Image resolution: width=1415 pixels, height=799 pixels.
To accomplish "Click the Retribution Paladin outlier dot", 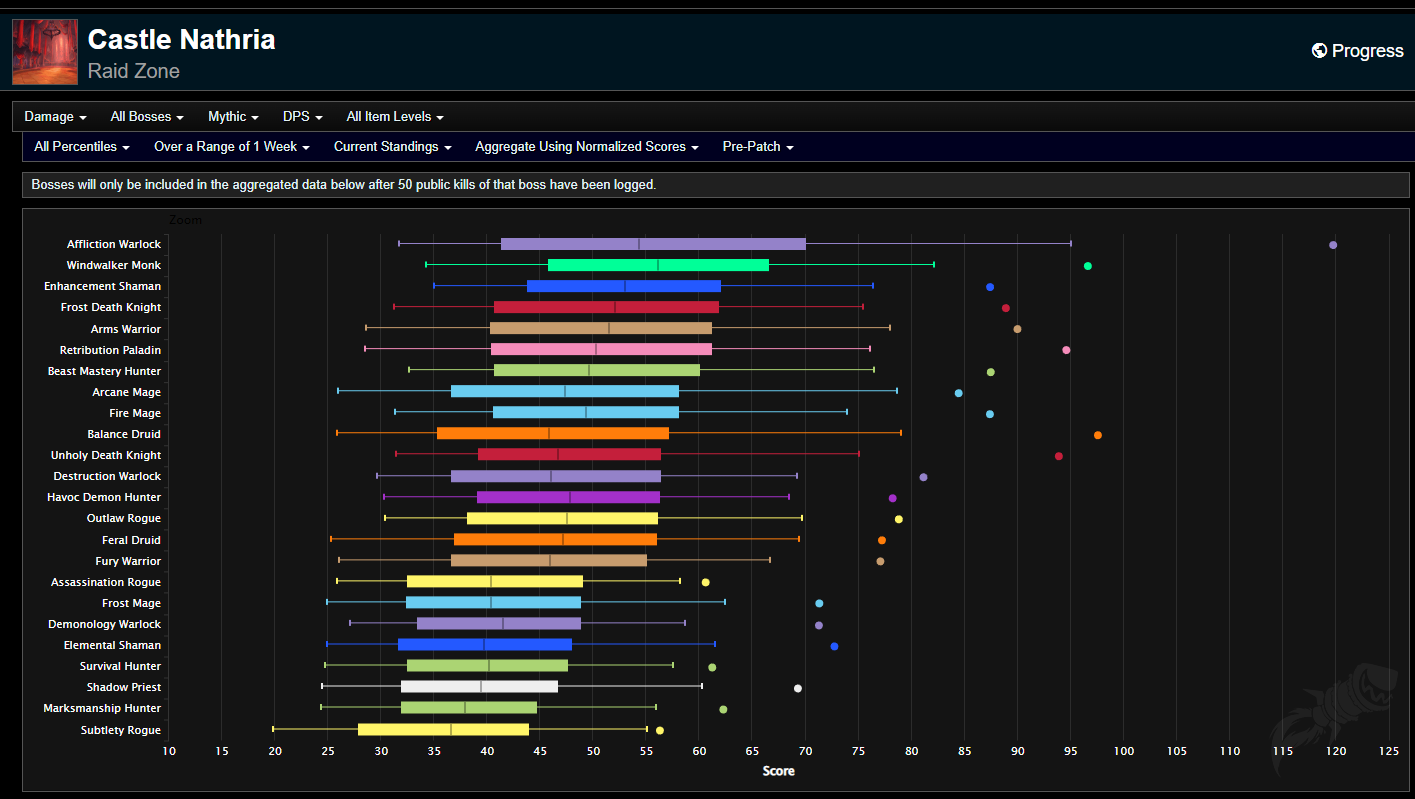I will (1066, 350).
